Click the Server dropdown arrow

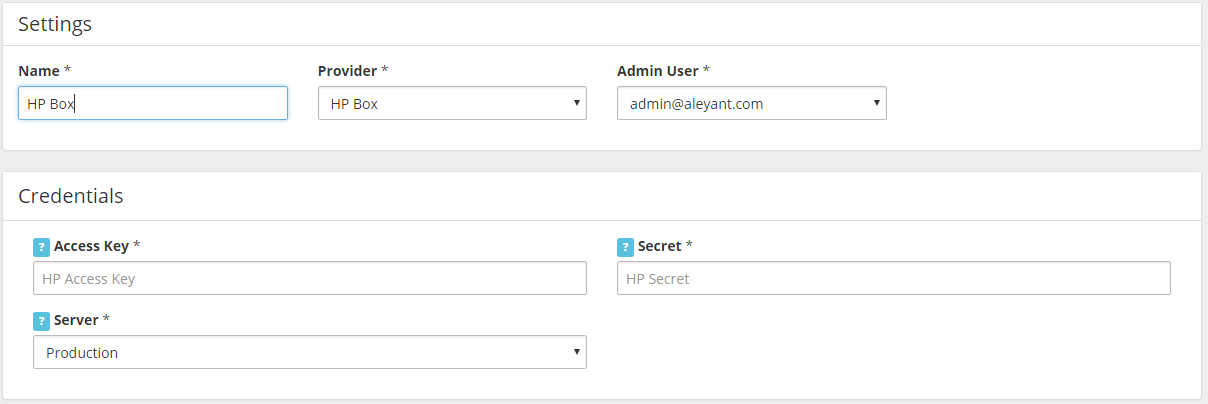576,352
